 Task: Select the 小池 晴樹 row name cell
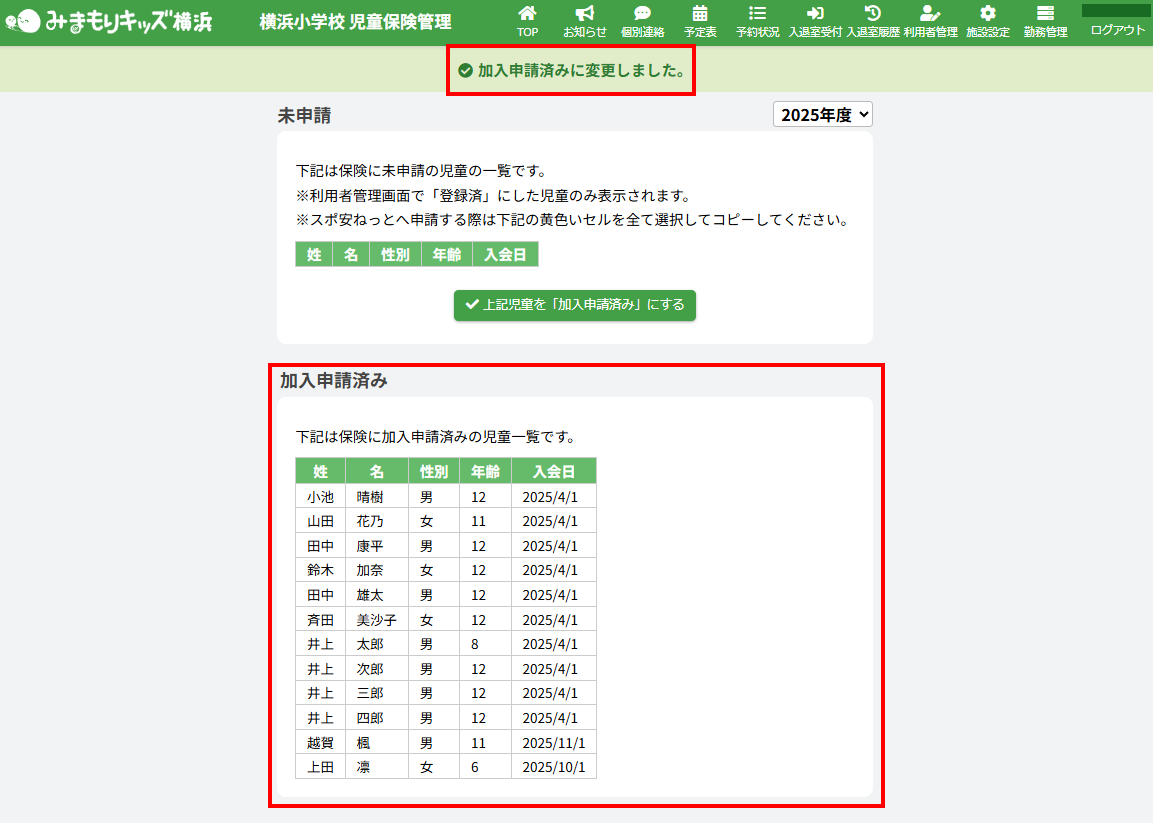point(376,496)
